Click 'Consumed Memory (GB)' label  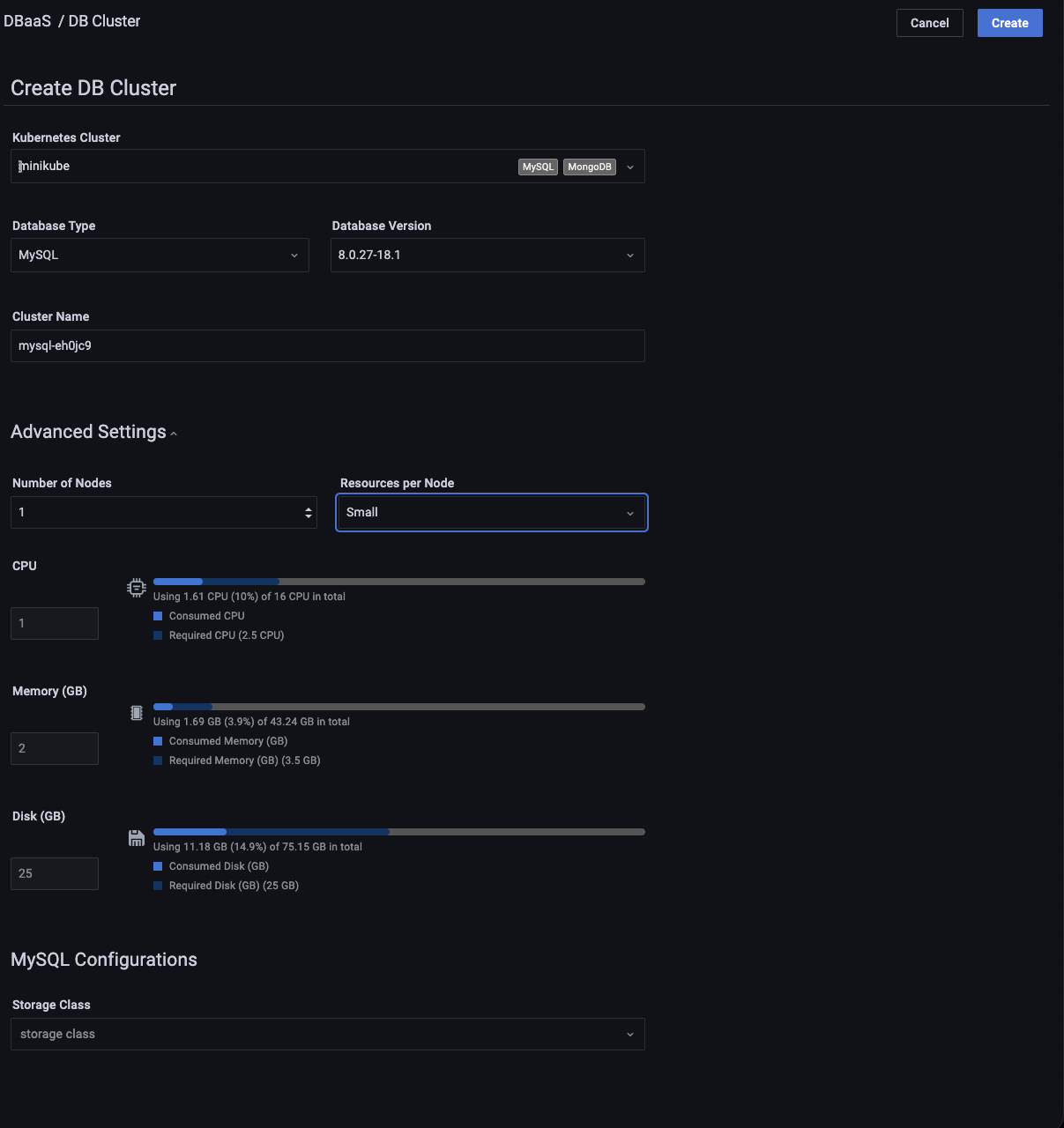[x=228, y=741]
